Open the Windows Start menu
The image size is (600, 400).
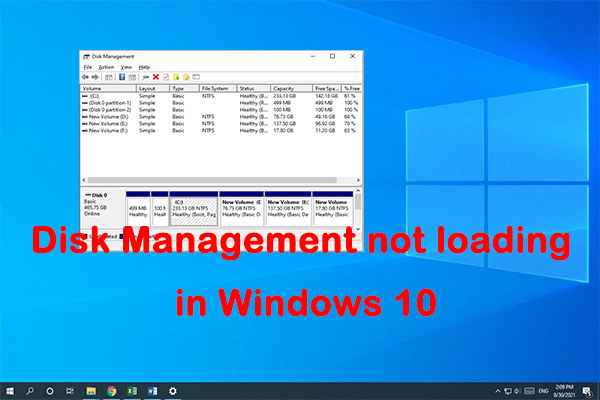coord(10,391)
